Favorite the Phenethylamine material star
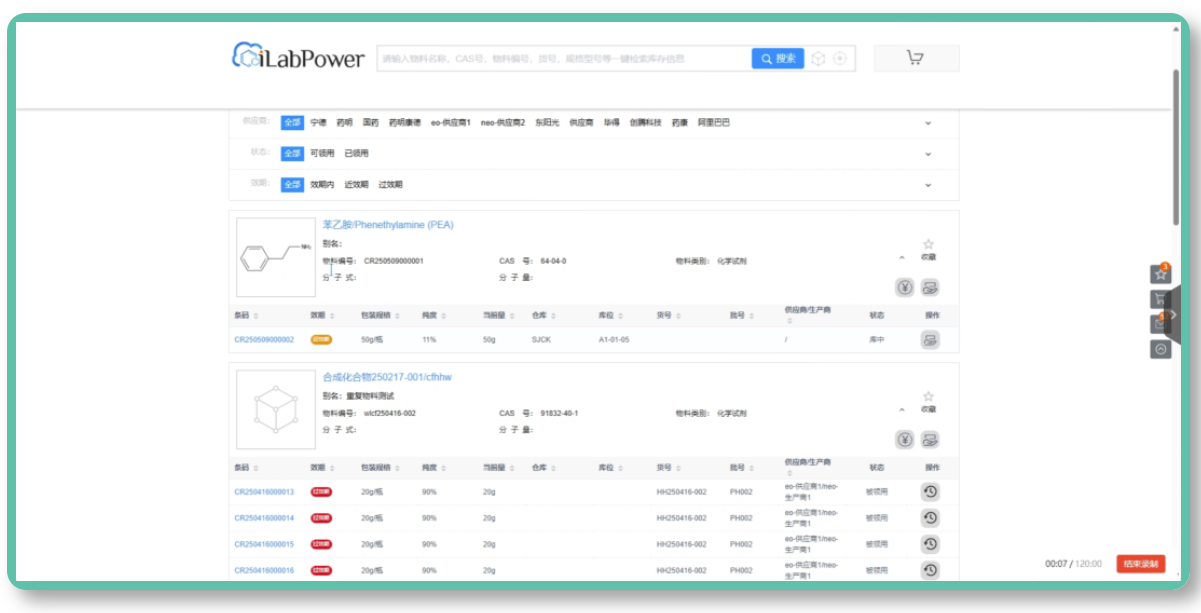Viewport: 1201px width, 613px height. pyautogui.click(x=928, y=244)
